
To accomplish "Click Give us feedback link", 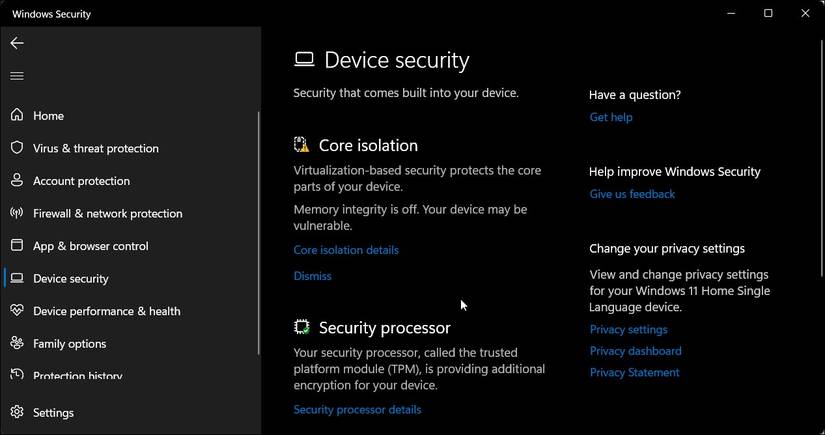I will pos(632,194).
